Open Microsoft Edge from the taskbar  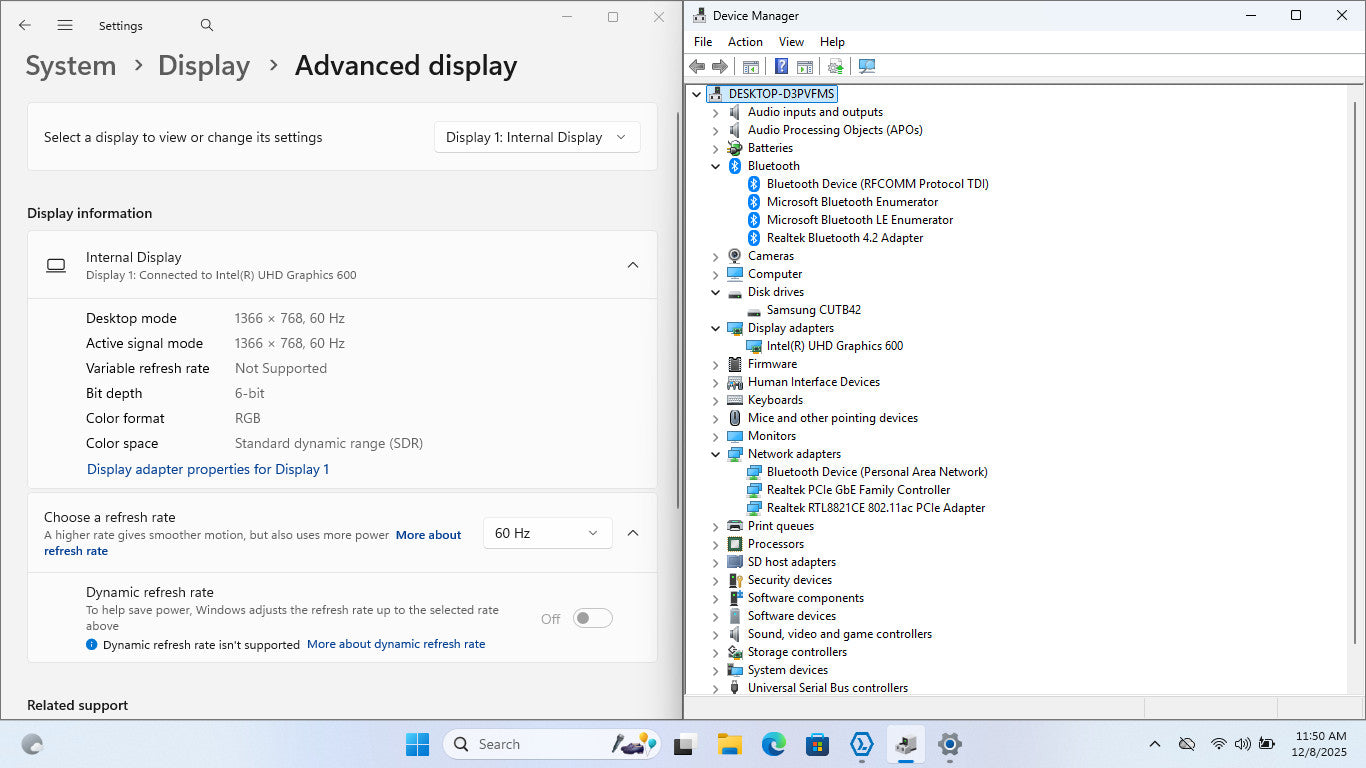[773, 744]
